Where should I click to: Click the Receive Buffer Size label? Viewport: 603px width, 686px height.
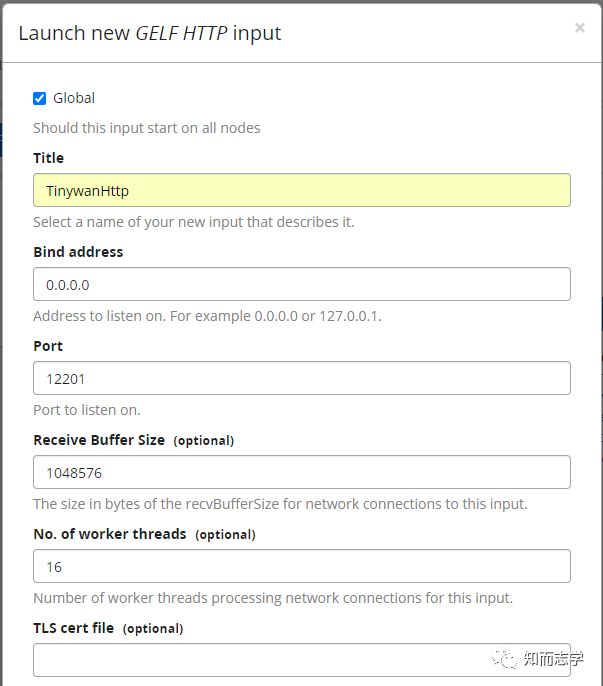coord(99,440)
